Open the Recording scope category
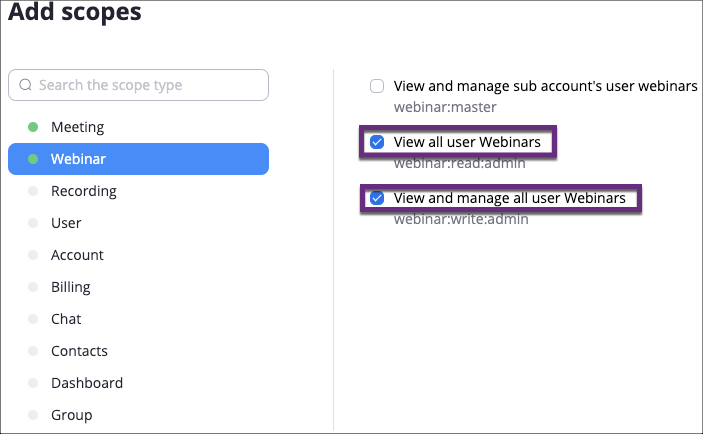Screen dimensions: 703x434 139,191
